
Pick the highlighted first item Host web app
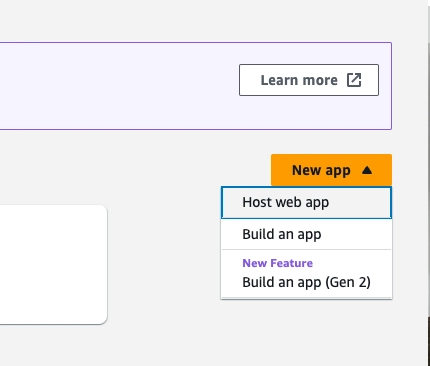pyautogui.click(x=306, y=203)
